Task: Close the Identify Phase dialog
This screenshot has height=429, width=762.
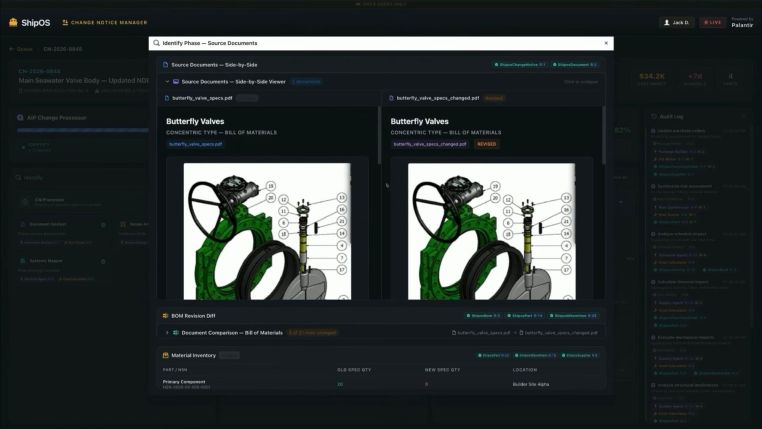Action: point(605,43)
